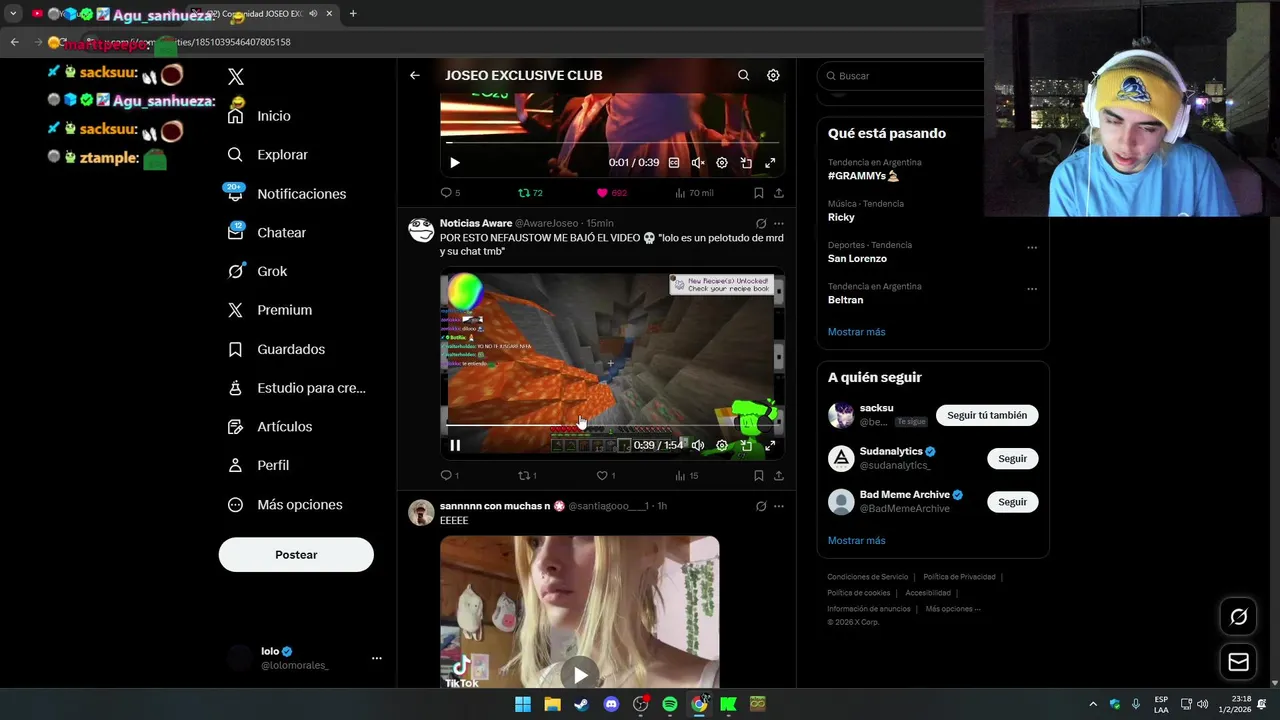The height and width of the screenshot is (720, 1280).
Task: Open Spotify from the taskbar
Action: tap(670, 704)
